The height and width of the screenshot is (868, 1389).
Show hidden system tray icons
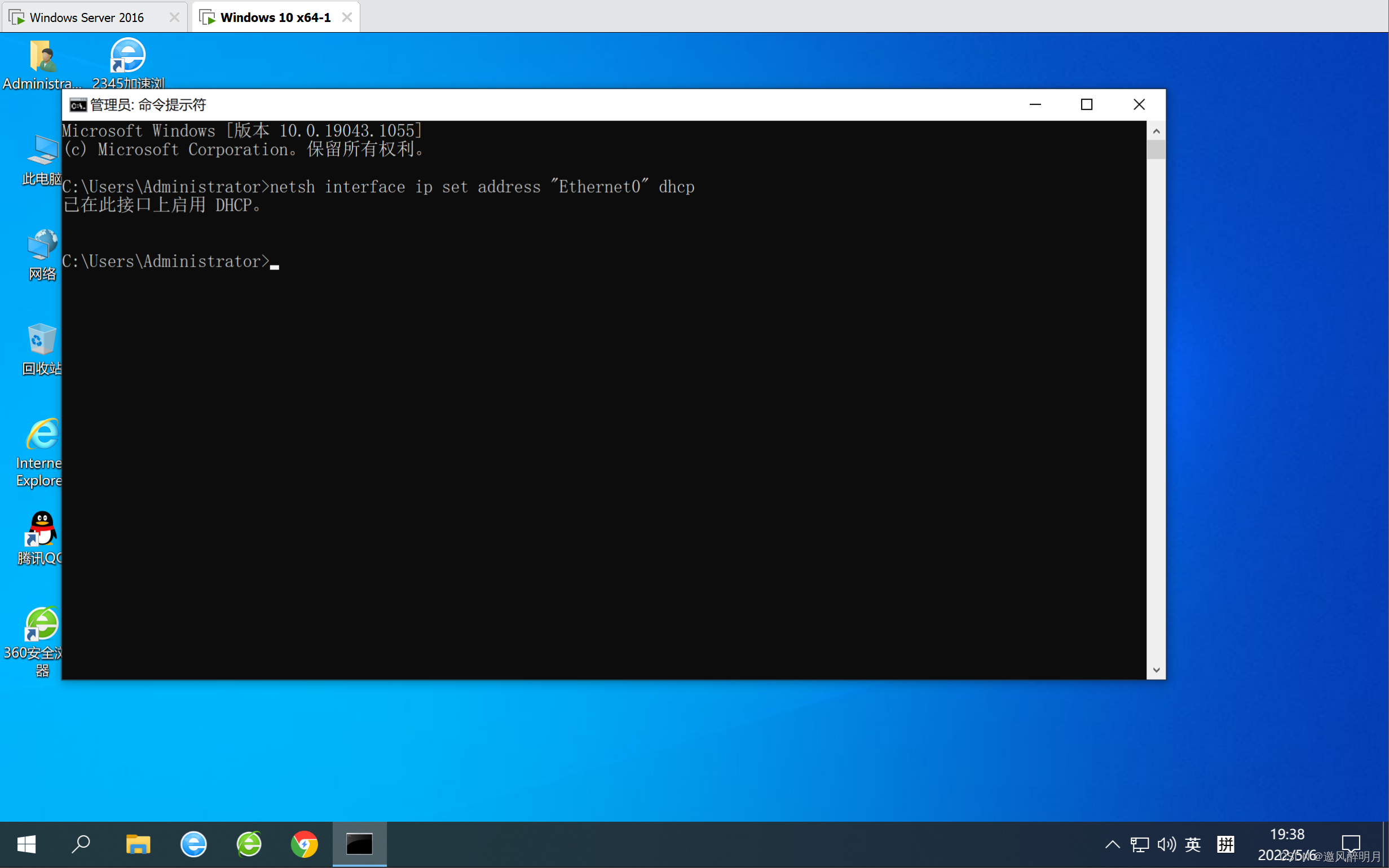[1112, 844]
